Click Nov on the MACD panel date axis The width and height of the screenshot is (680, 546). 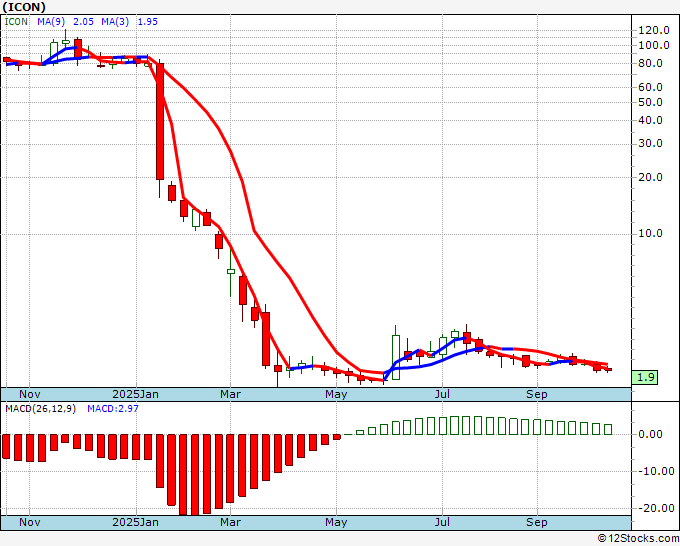pyautogui.click(x=29, y=522)
